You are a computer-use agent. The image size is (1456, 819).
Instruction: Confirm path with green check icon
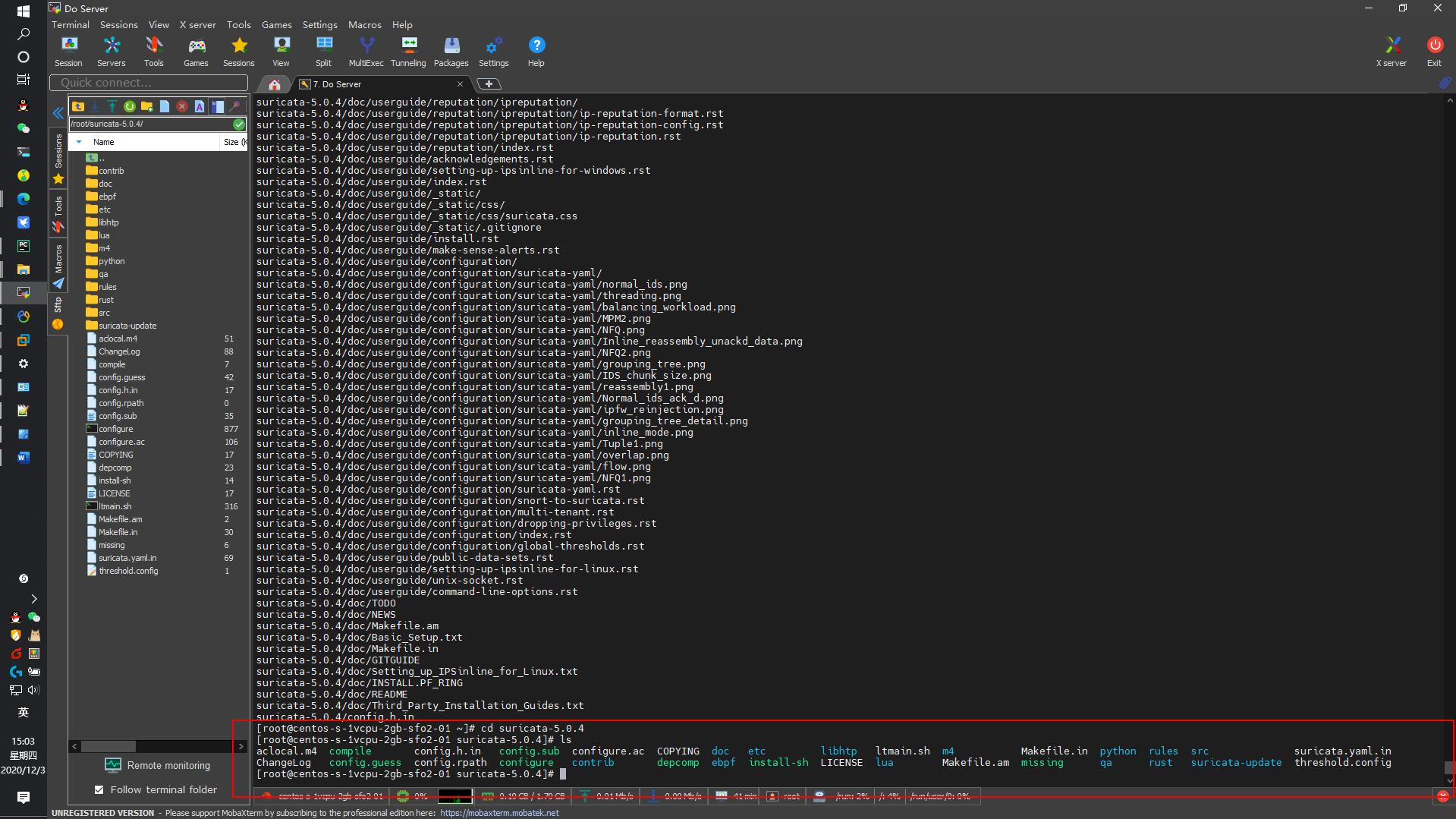pos(239,124)
